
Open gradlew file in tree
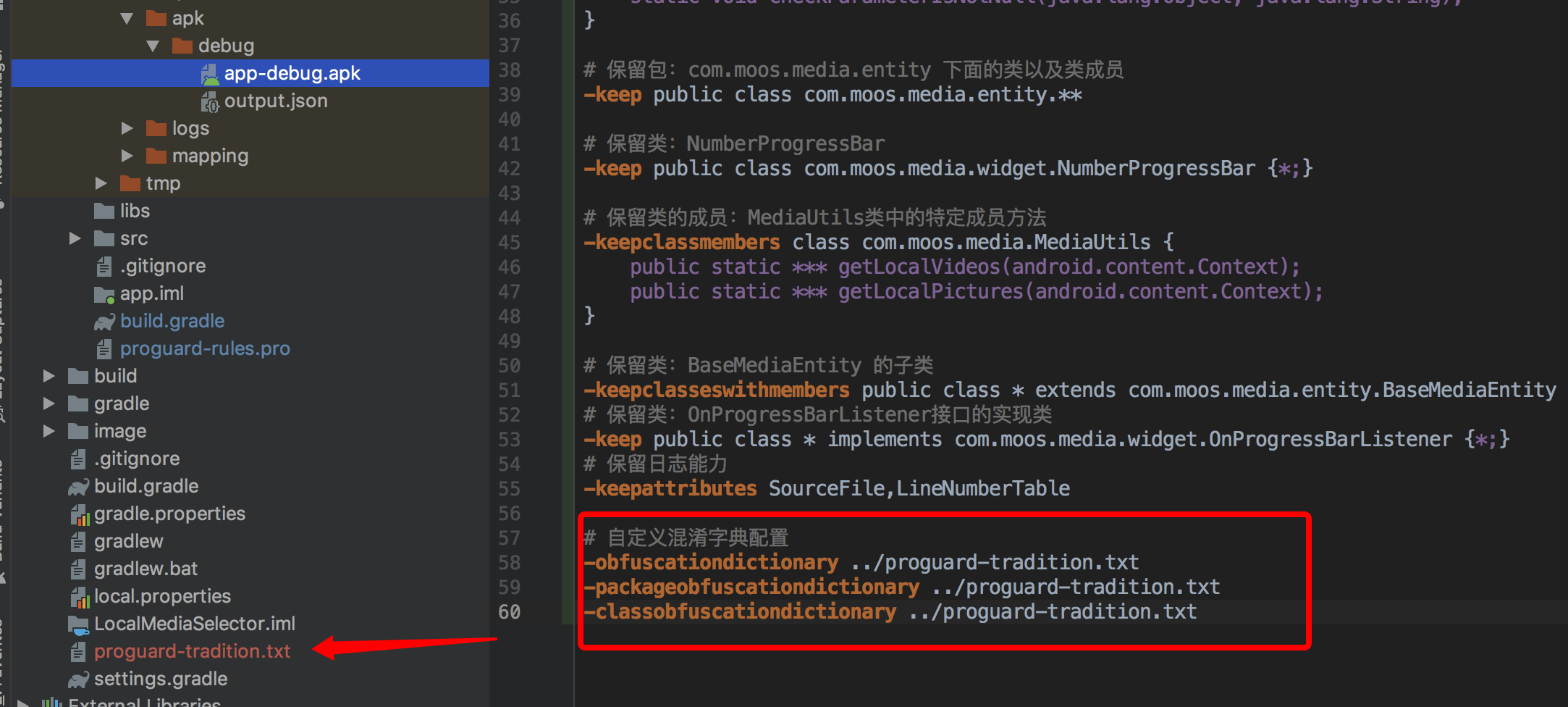[x=129, y=541]
